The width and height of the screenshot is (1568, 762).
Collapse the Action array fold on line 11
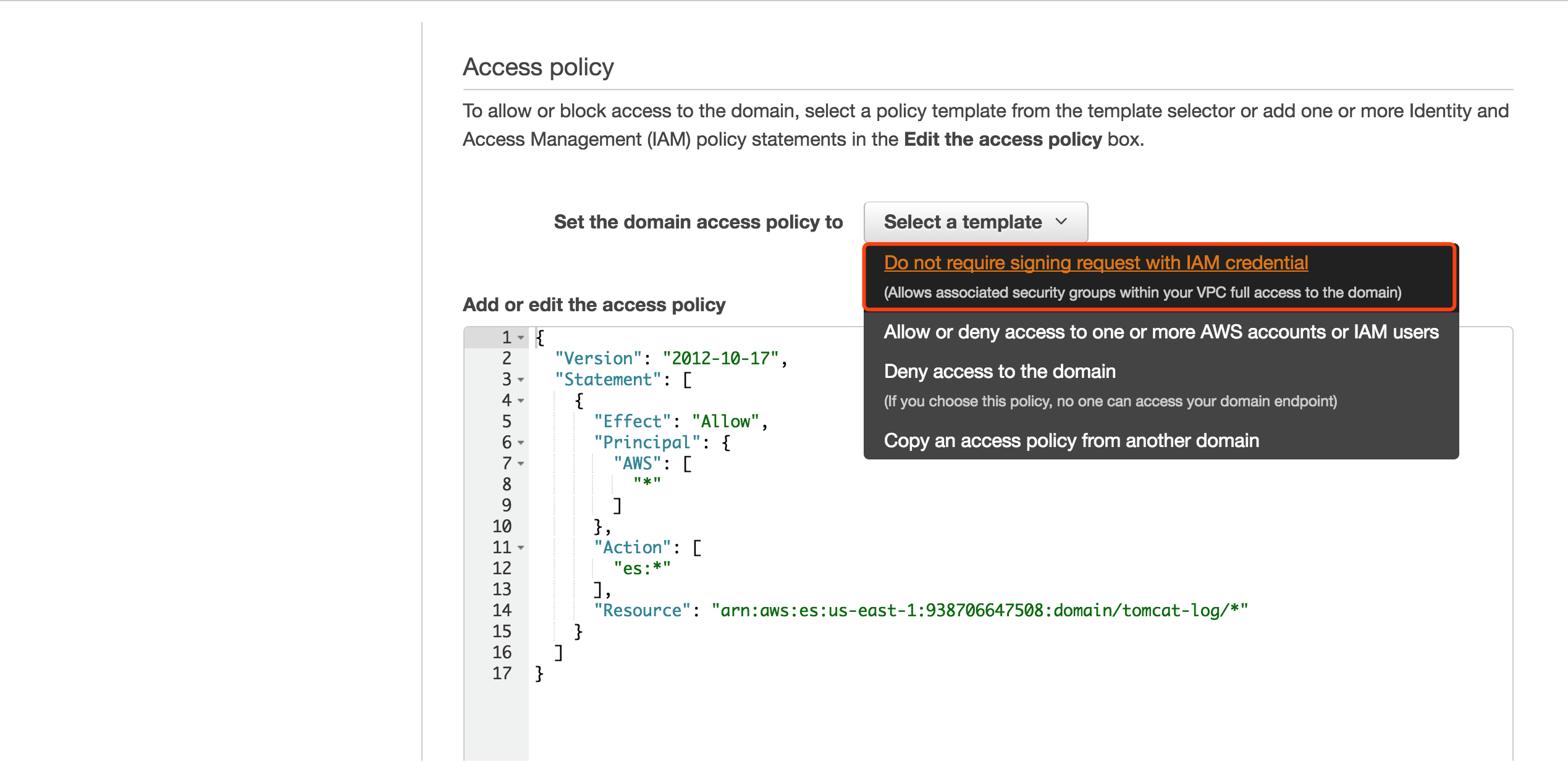point(521,548)
